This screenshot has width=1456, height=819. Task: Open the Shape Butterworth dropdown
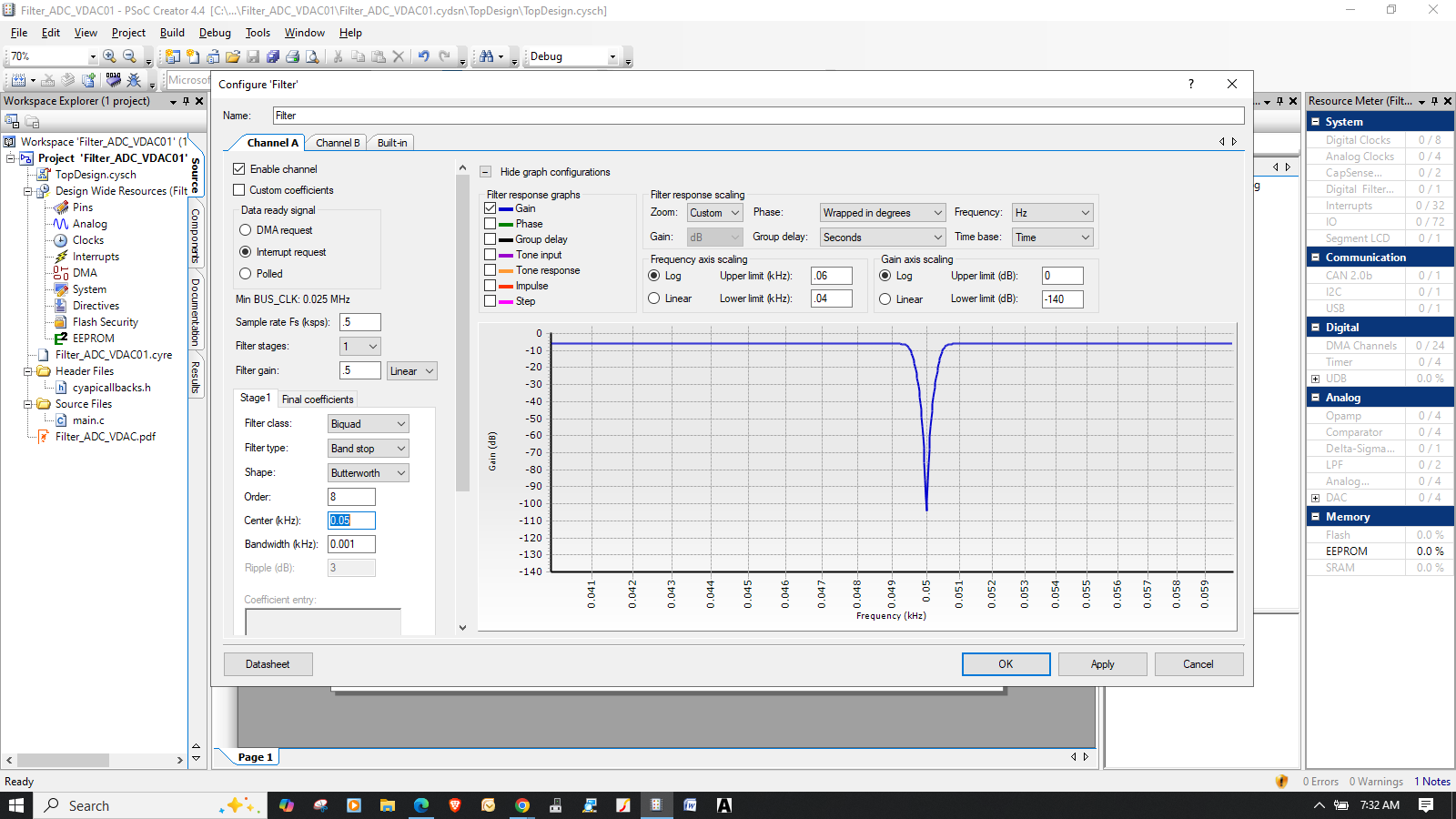tap(369, 473)
